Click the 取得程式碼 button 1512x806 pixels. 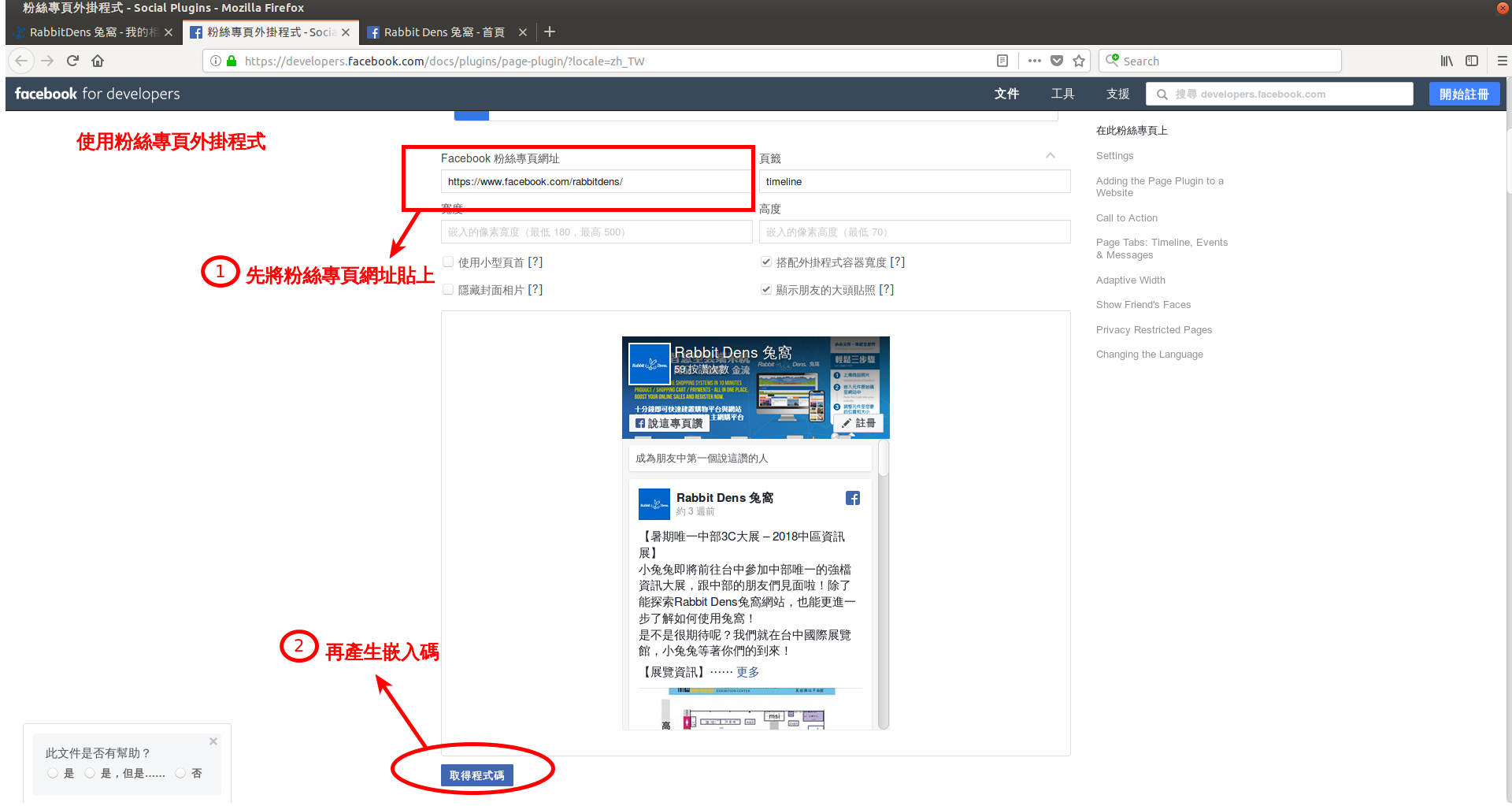pos(476,775)
